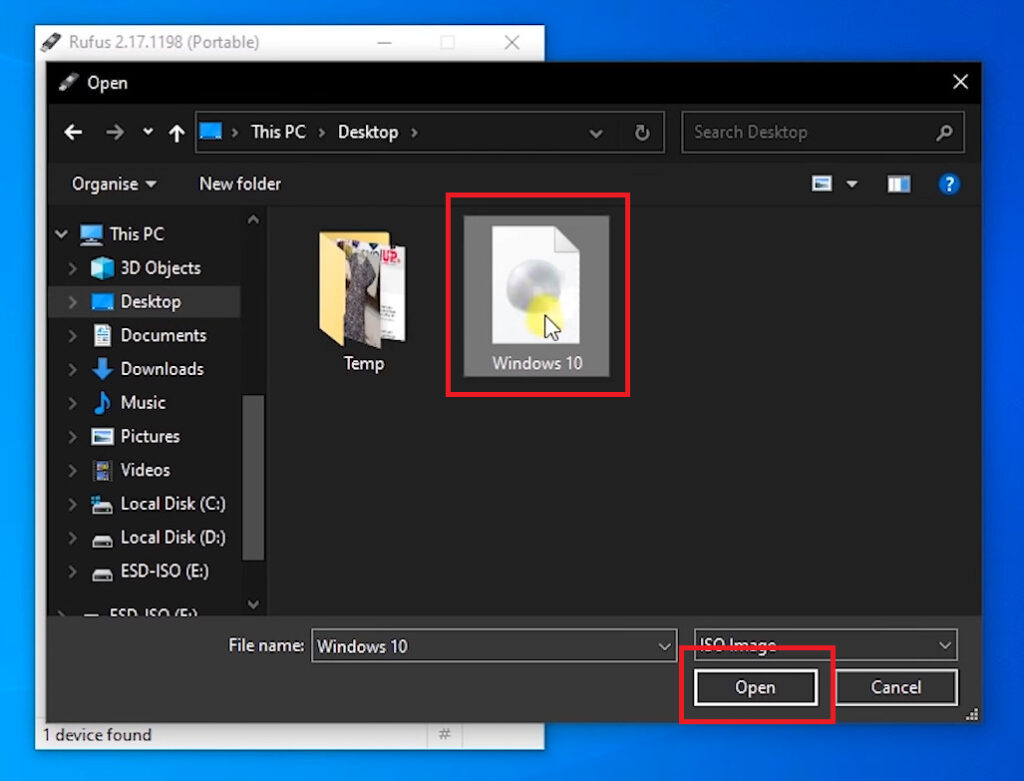Click the address bar dropdown chevron
The width and height of the screenshot is (1024, 781).
tap(596, 131)
